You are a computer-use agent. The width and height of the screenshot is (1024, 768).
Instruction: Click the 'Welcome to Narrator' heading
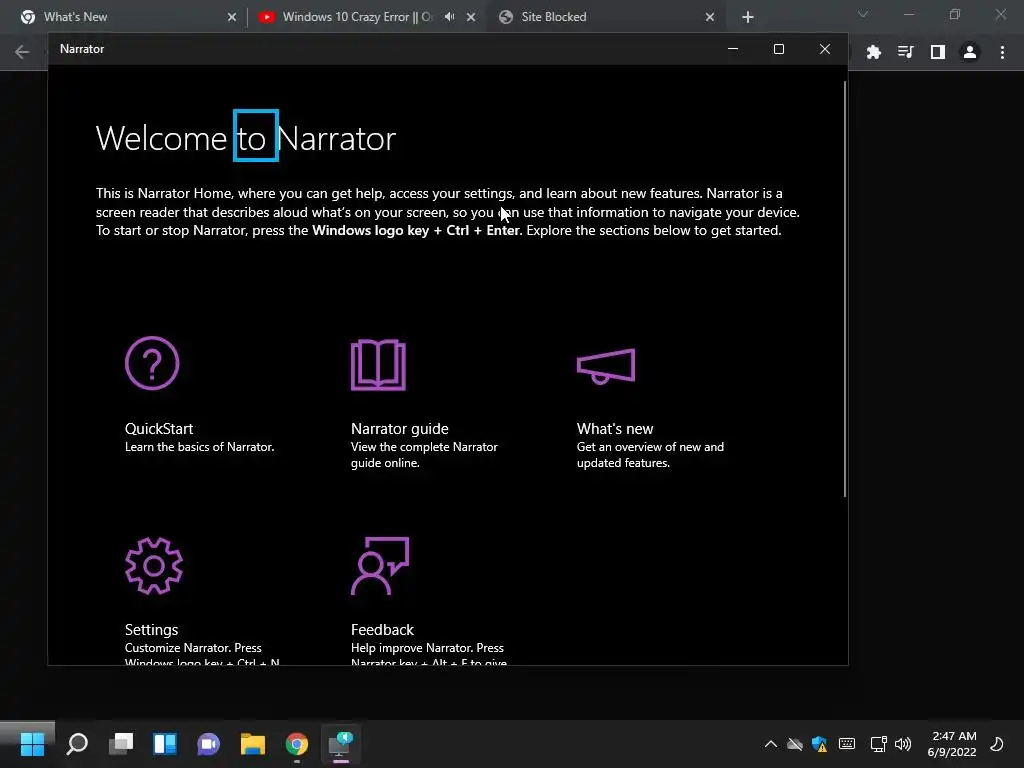pos(246,138)
